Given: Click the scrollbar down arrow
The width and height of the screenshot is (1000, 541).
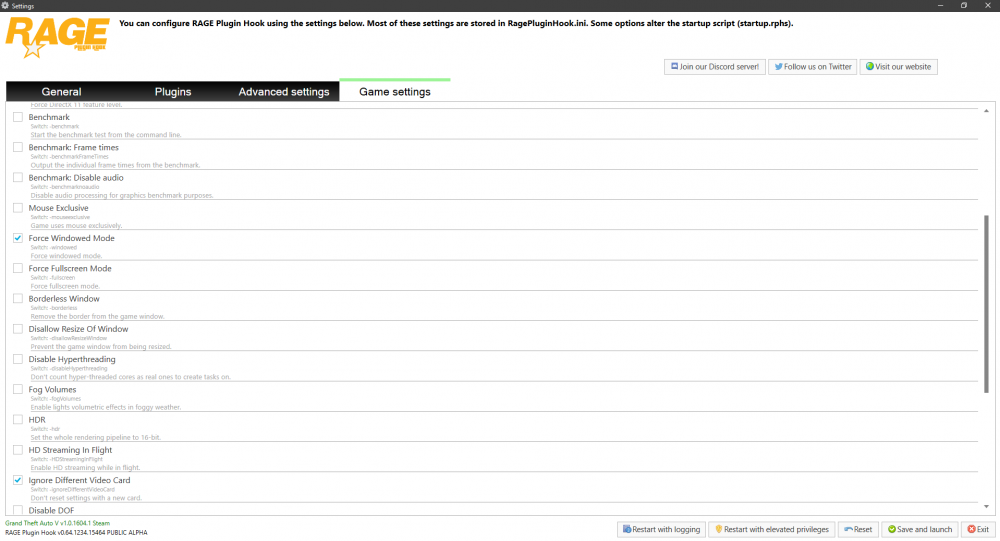Looking at the screenshot, I should [x=986, y=507].
